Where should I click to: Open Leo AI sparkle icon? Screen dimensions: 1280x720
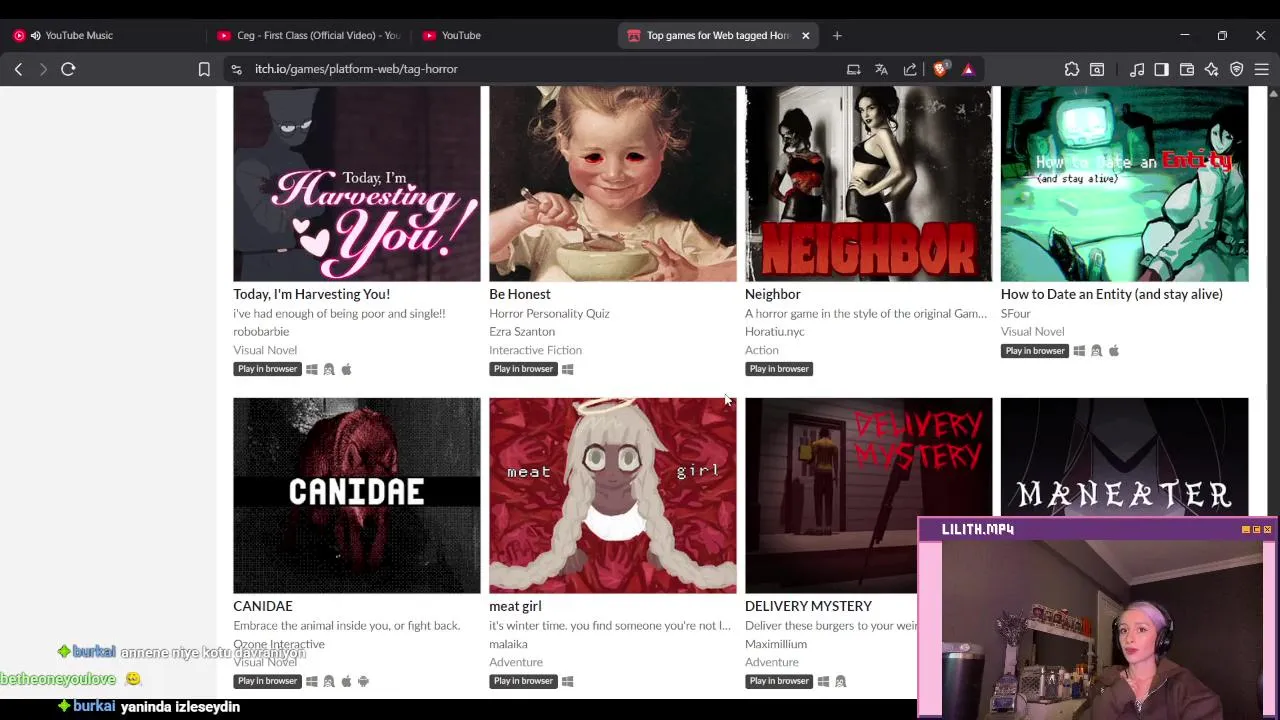(x=1211, y=69)
